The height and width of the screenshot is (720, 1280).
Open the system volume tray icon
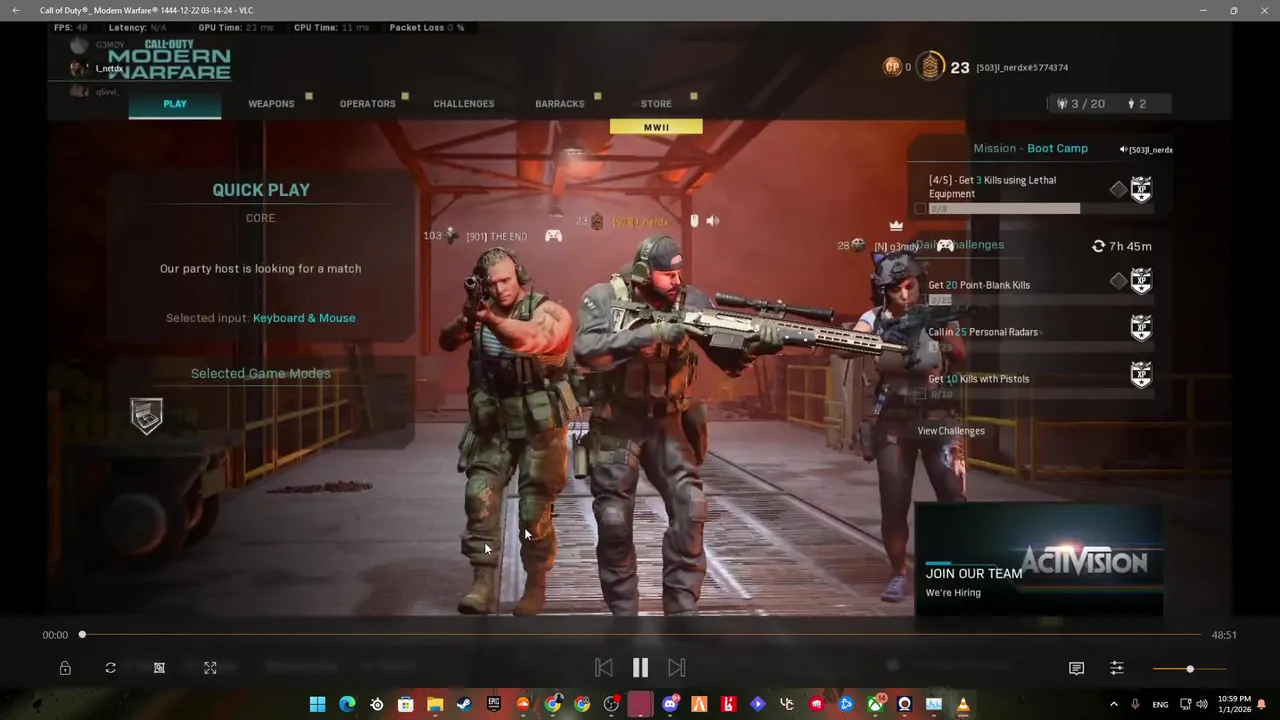pyautogui.click(x=1201, y=704)
